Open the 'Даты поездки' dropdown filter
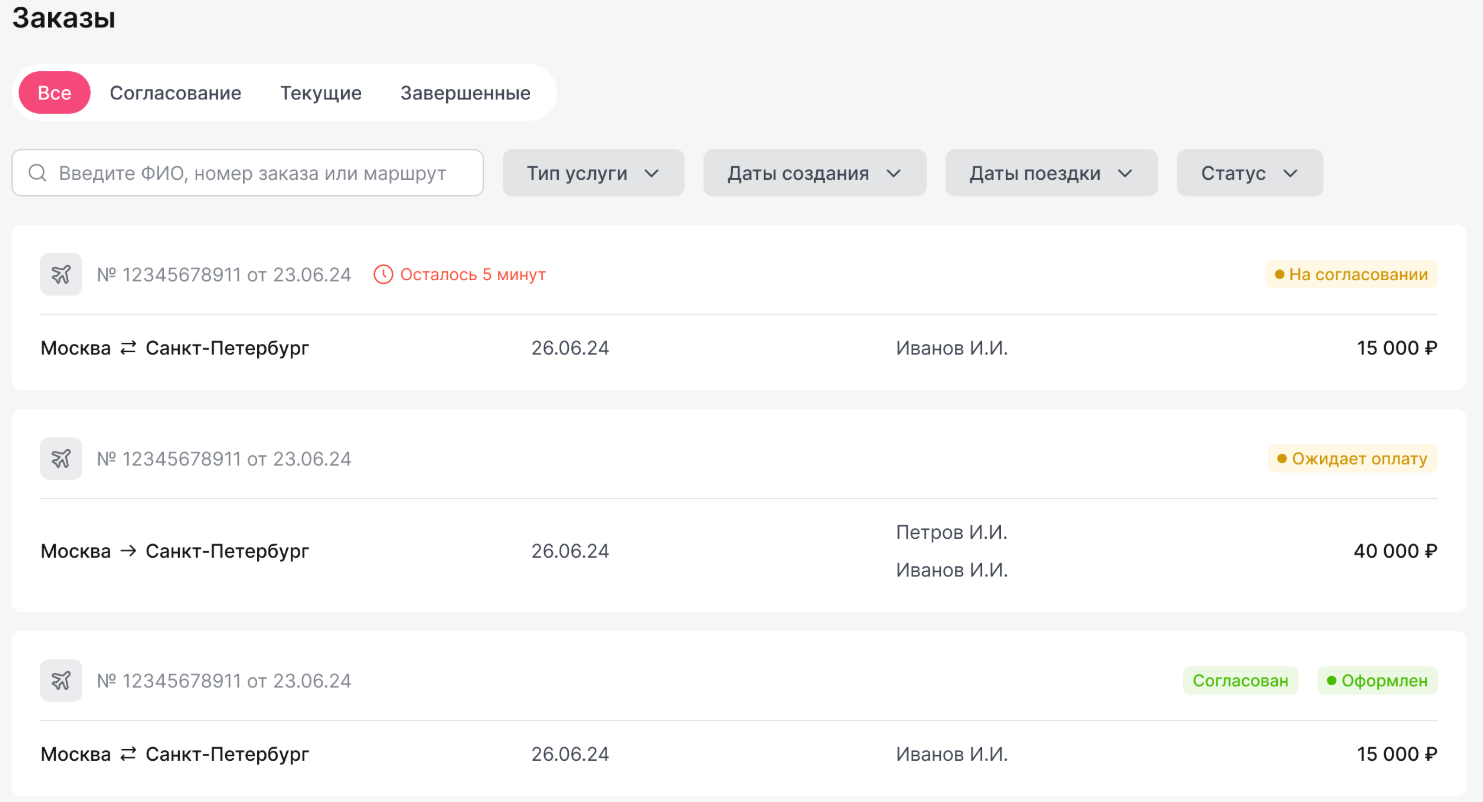Image resolution: width=1483 pixels, height=802 pixels. 1051,173
